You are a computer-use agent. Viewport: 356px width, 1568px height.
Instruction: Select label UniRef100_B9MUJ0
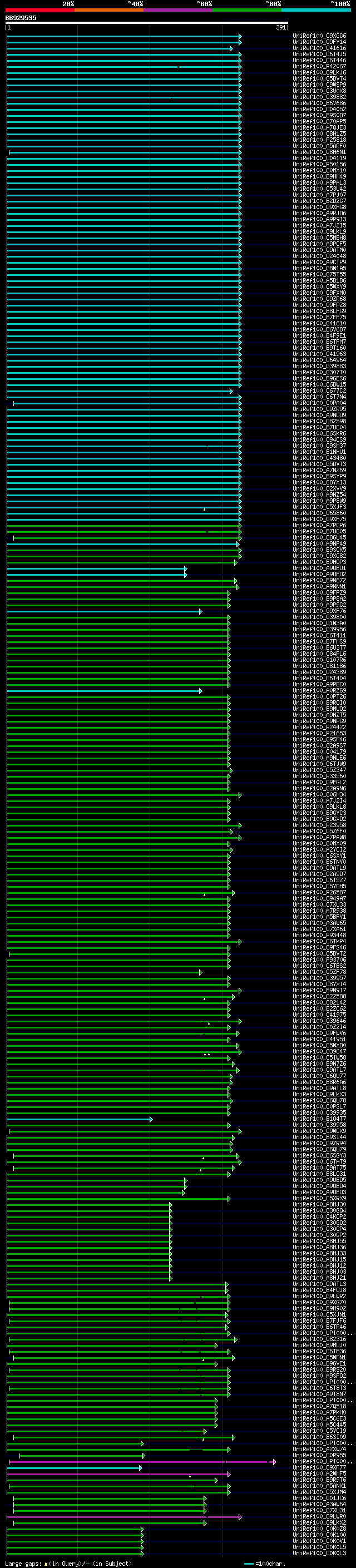click(319, 1345)
